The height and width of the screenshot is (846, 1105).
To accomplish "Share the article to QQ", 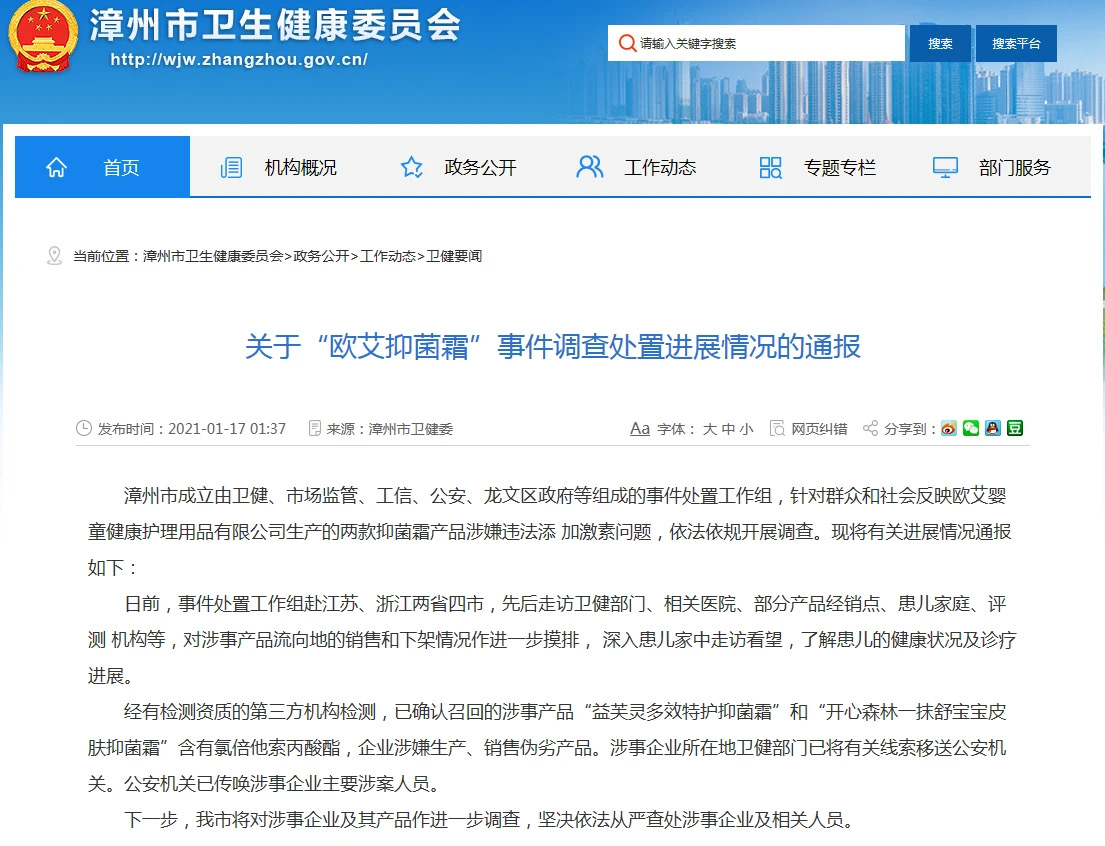I will (992, 428).
